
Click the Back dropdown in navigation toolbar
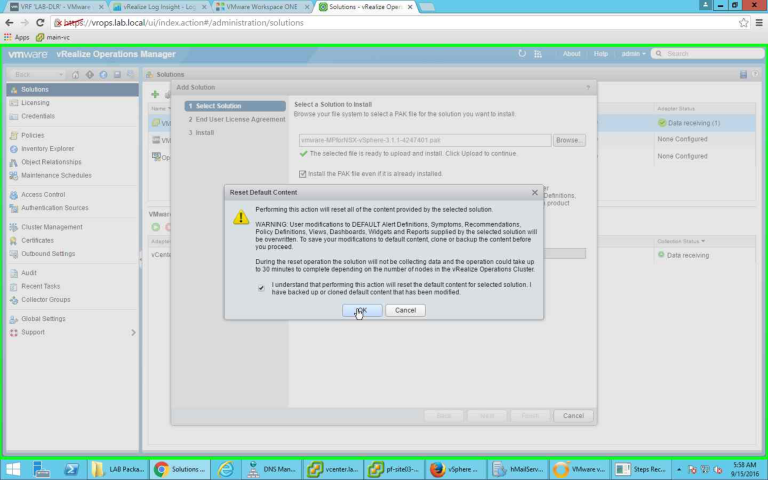click(x=37, y=74)
